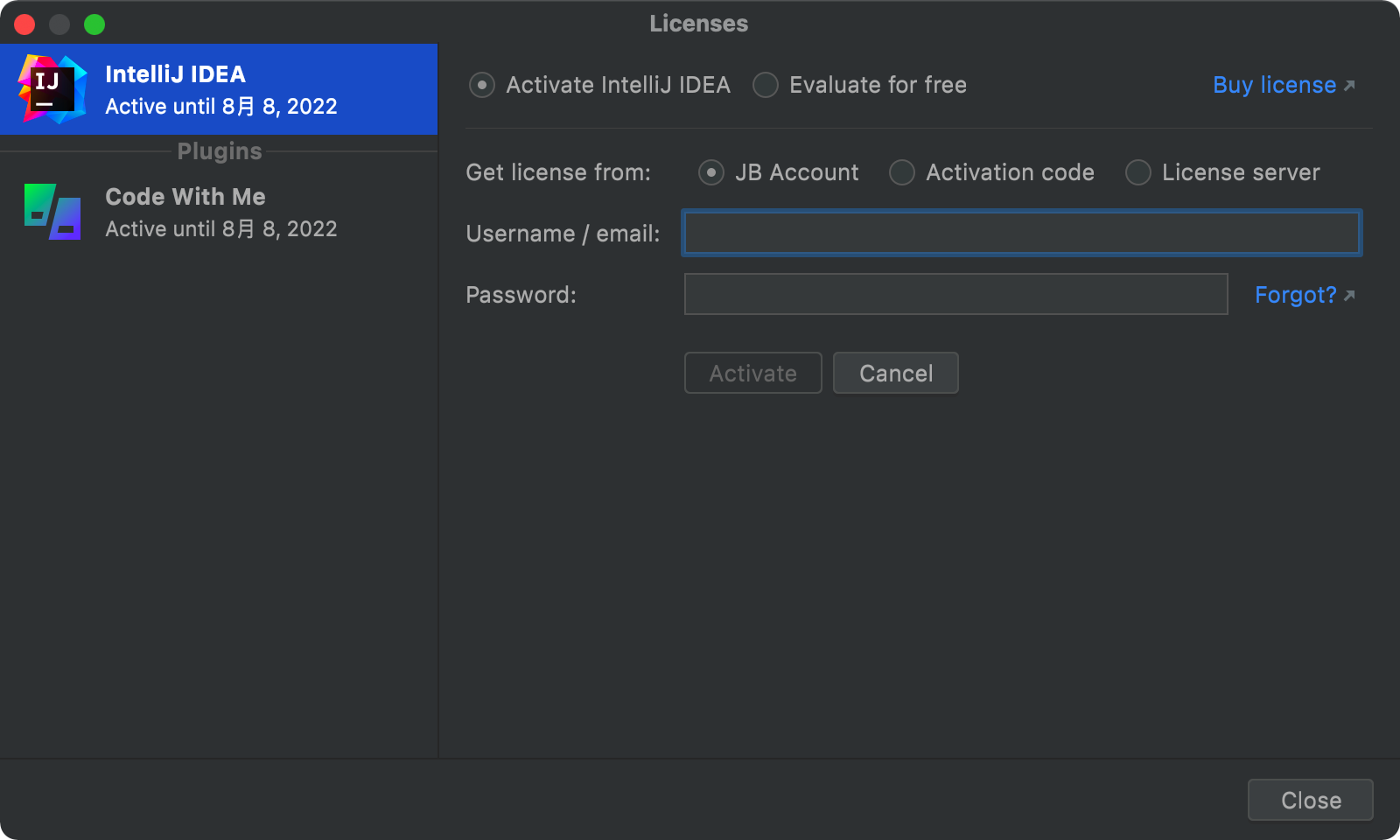Click the Code With Me plugin icon
Viewport: 1400px width, 840px height.
[x=52, y=212]
